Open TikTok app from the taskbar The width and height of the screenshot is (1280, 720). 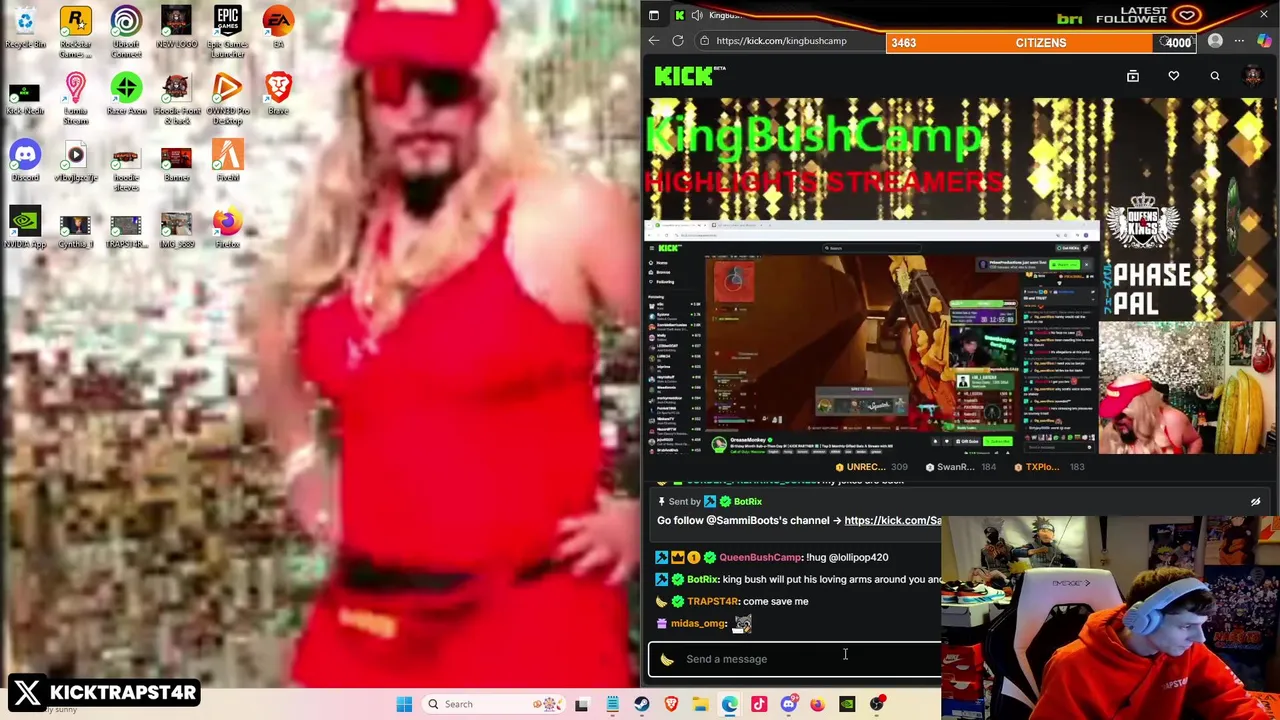pos(759,704)
